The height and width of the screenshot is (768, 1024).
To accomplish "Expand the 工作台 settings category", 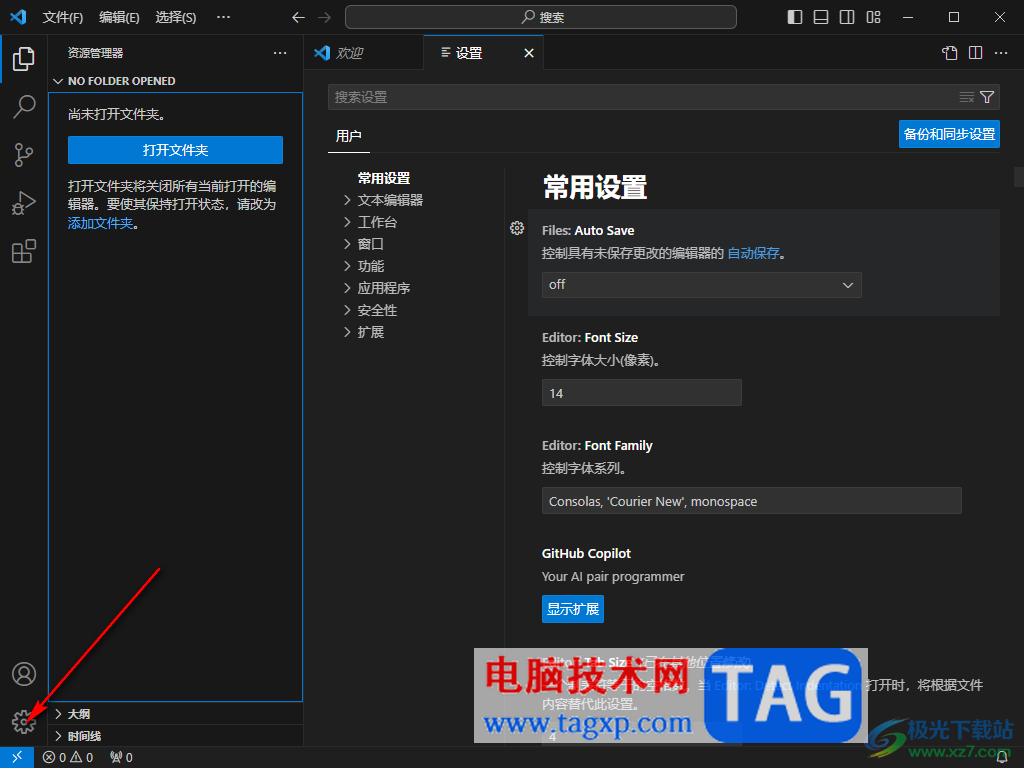I will point(377,222).
